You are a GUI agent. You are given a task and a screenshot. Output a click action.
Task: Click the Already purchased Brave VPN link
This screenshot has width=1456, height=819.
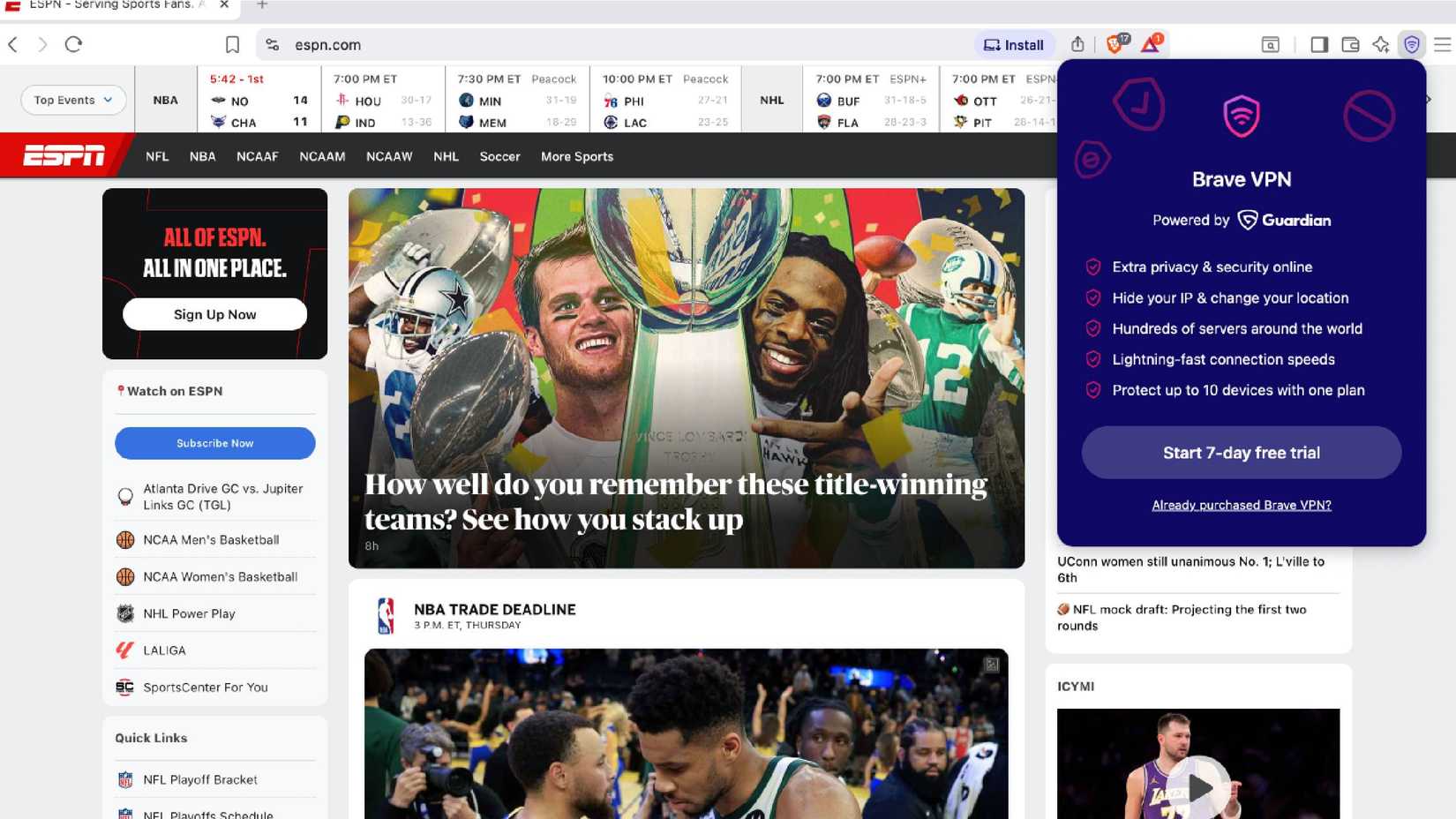pyautogui.click(x=1241, y=505)
